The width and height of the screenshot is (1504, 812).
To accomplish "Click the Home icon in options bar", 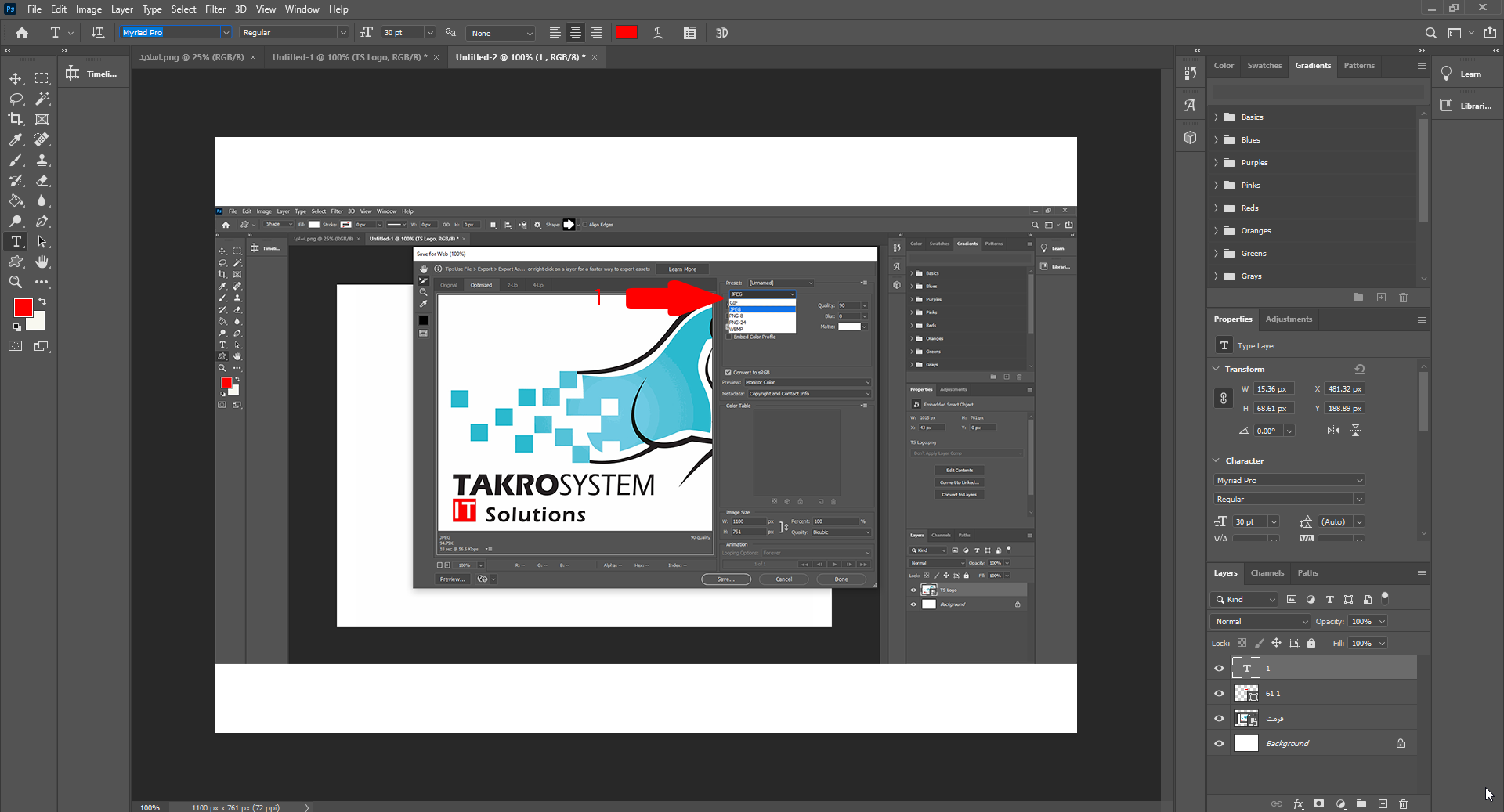I will pyautogui.click(x=22, y=33).
